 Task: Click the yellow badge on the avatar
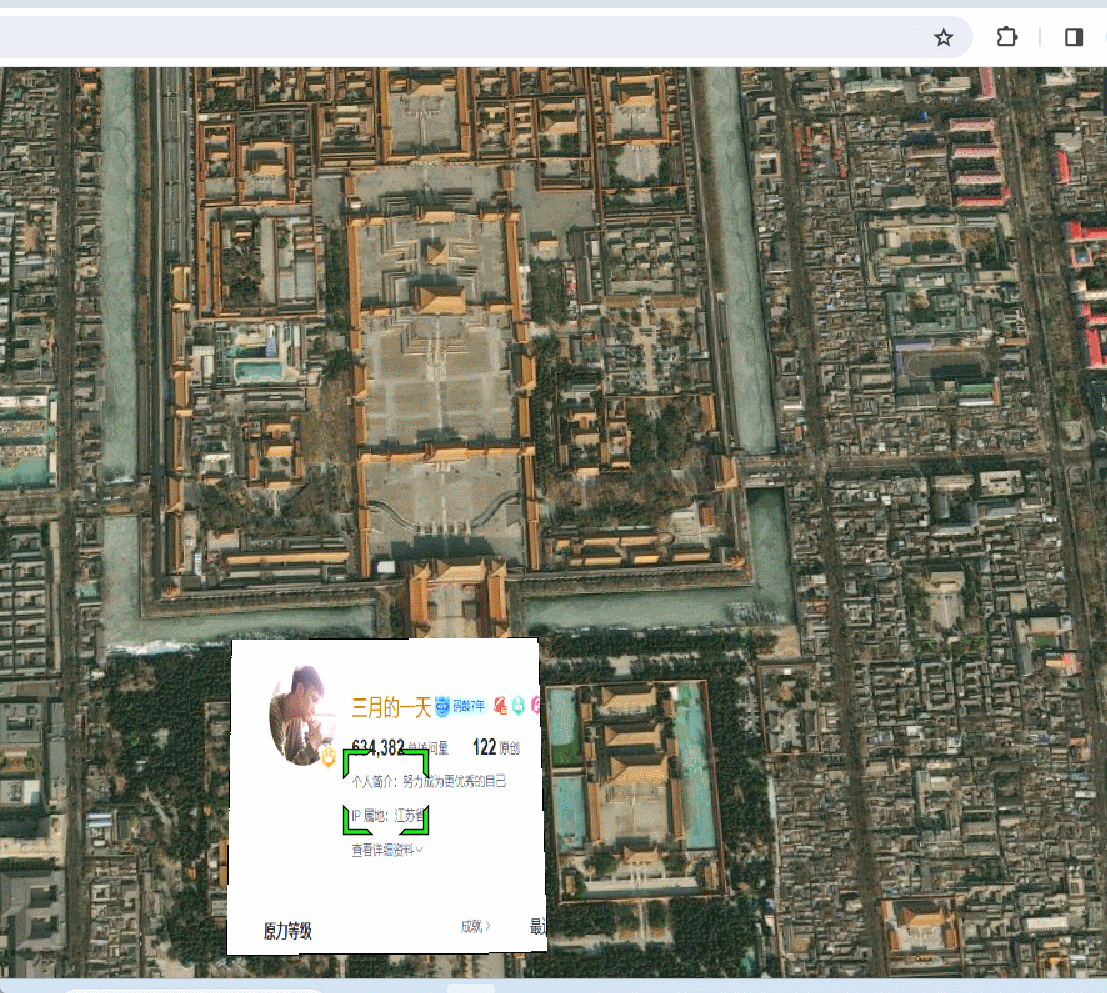[328, 757]
